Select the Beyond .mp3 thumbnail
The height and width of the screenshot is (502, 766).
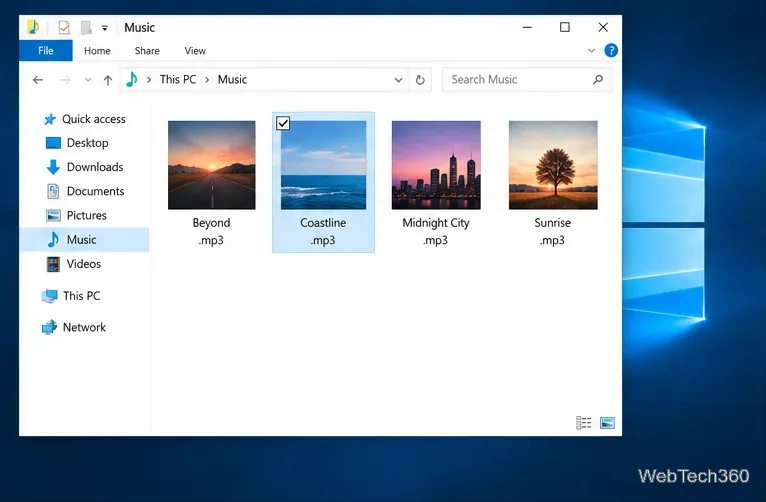[212, 165]
